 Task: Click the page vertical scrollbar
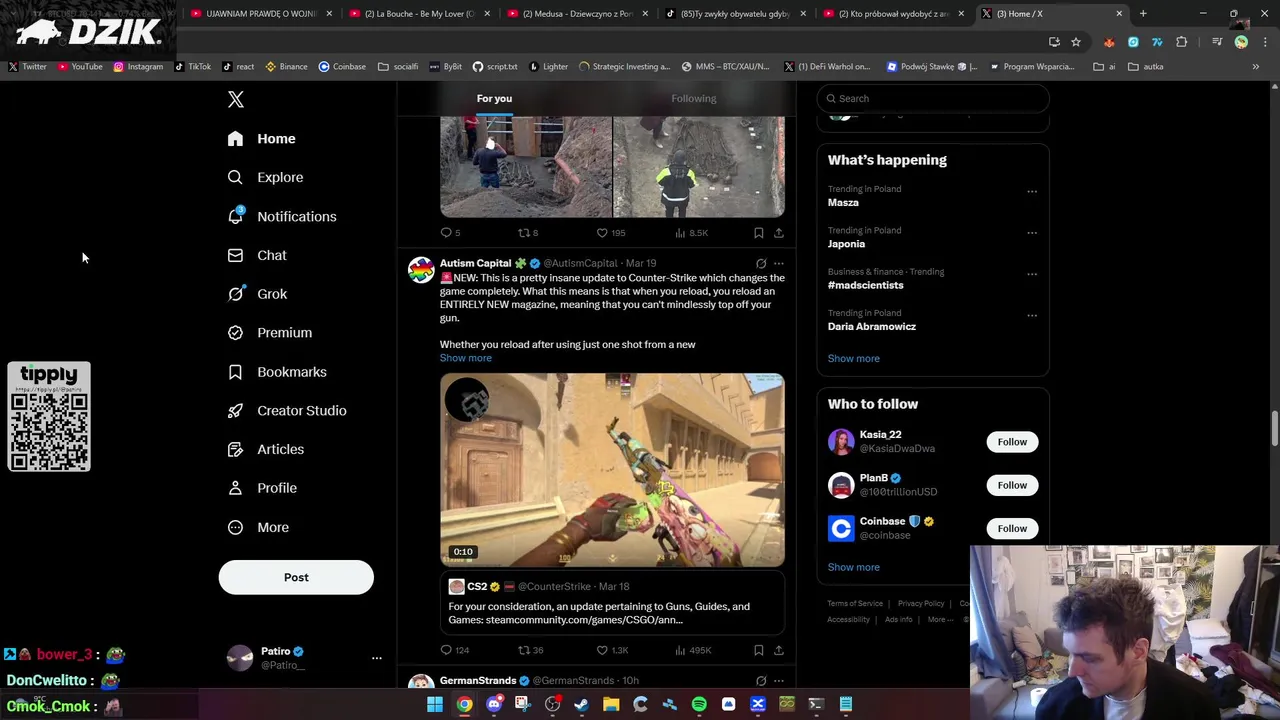(1274, 428)
